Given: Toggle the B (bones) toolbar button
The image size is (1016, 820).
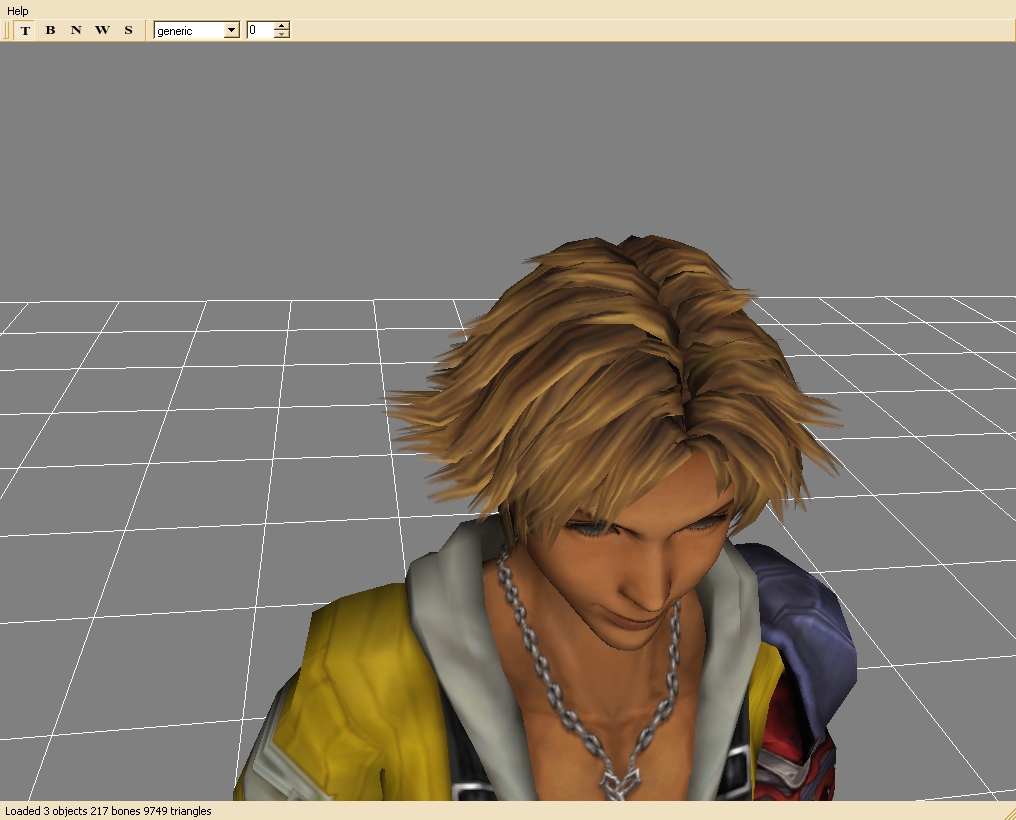Looking at the screenshot, I should point(51,30).
